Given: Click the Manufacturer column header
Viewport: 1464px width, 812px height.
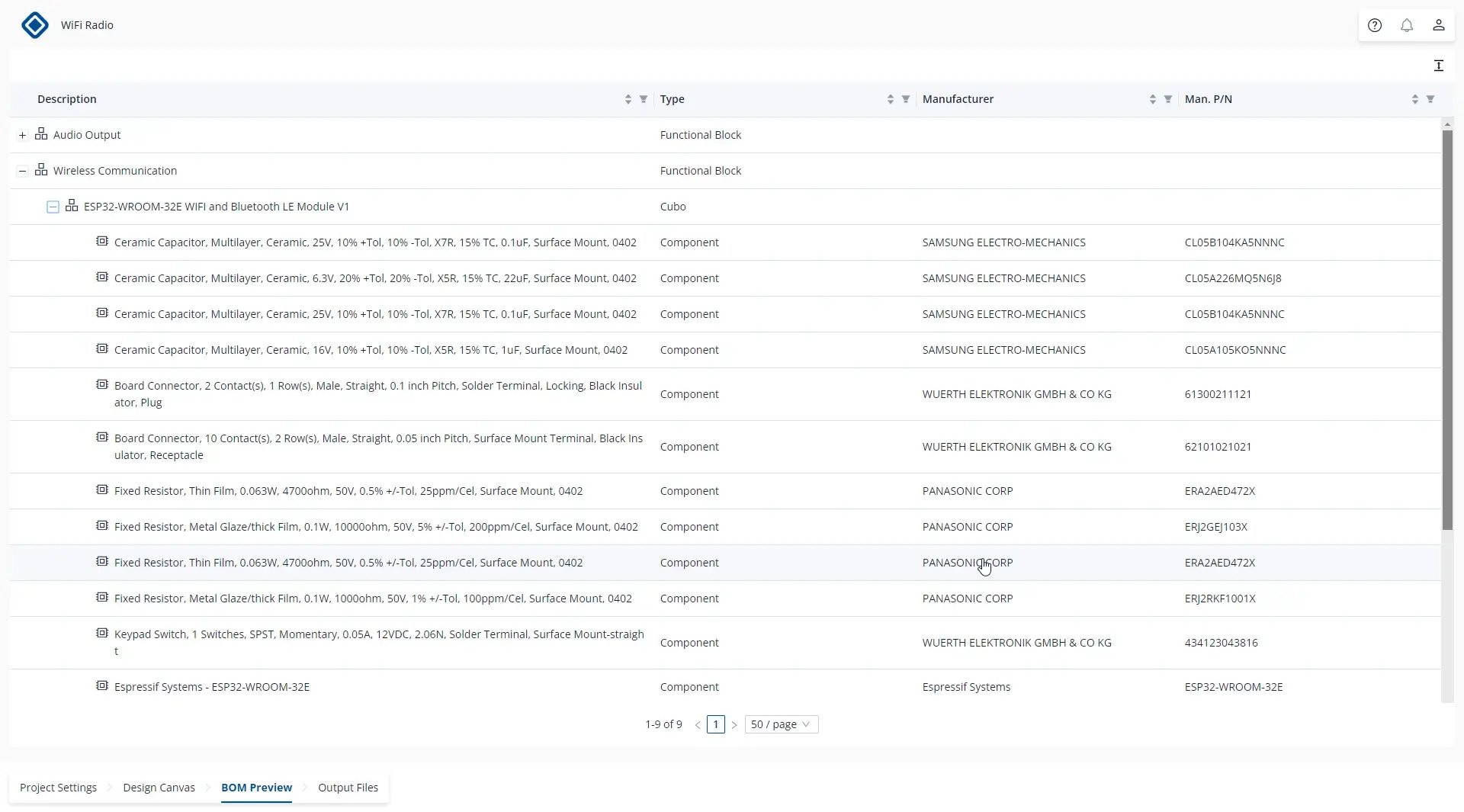Looking at the screenshot, I should pos(958,99).
